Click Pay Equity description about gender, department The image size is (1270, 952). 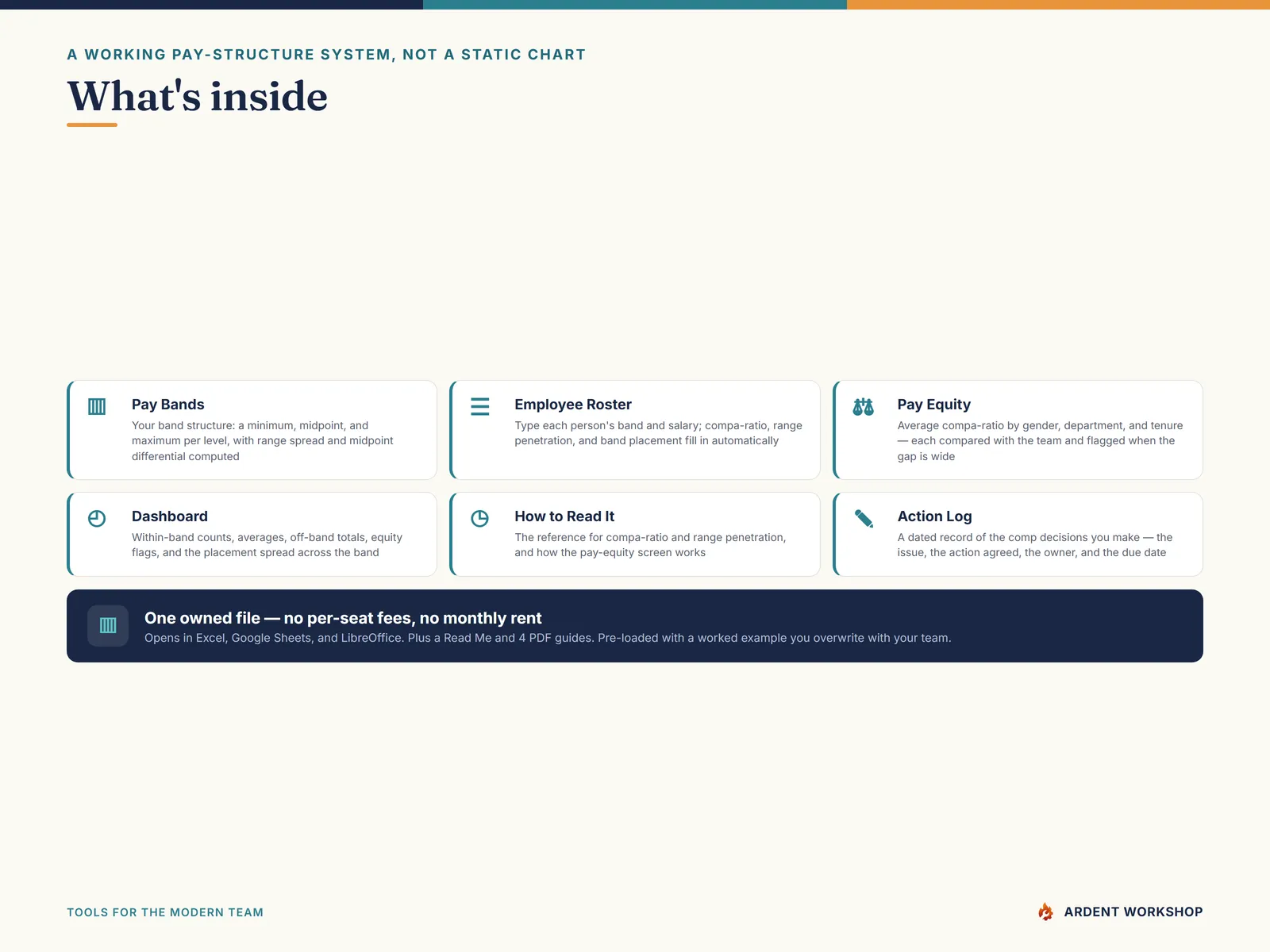point(1041,441)
